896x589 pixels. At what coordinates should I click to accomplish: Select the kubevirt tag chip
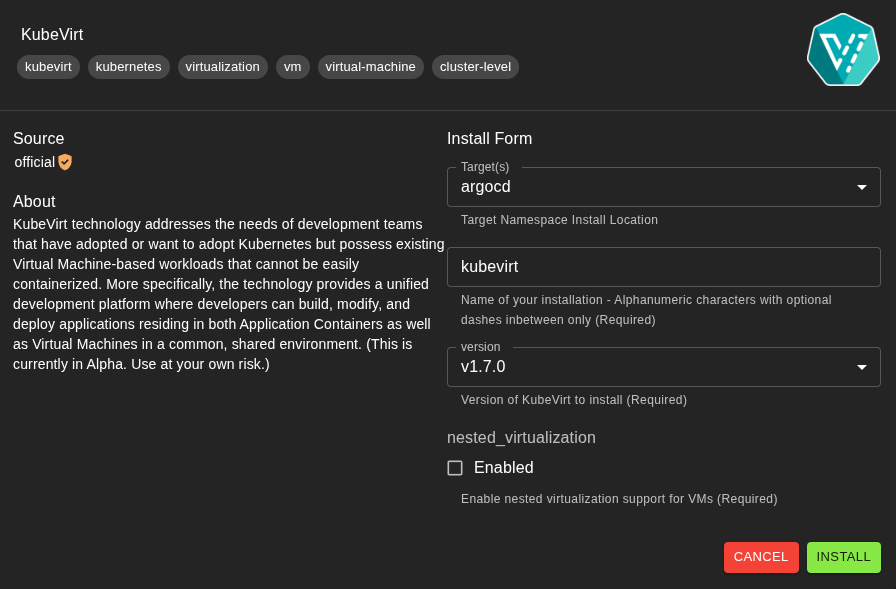(48, 67)
